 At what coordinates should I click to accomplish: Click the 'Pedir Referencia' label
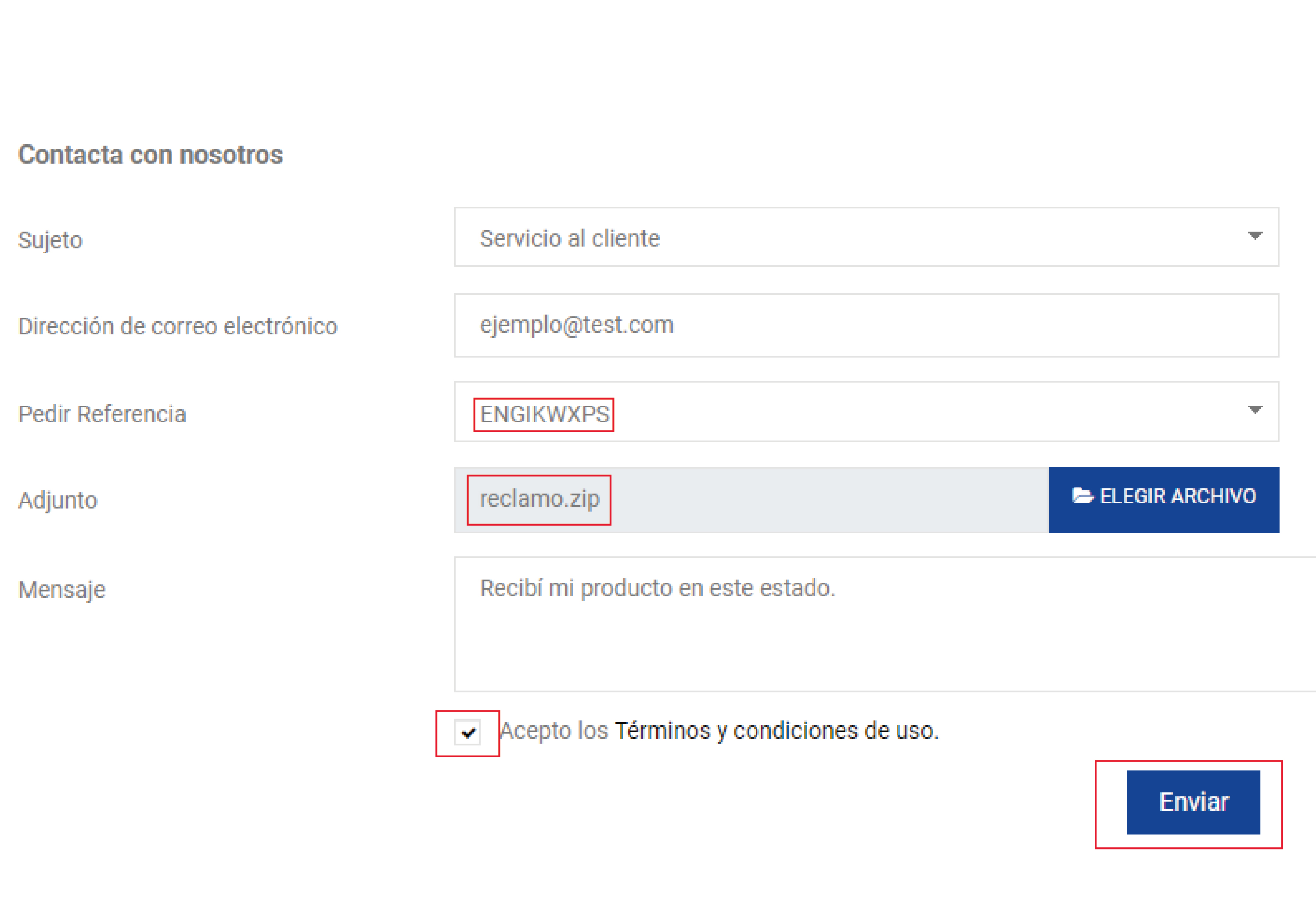tap(102, 415)
